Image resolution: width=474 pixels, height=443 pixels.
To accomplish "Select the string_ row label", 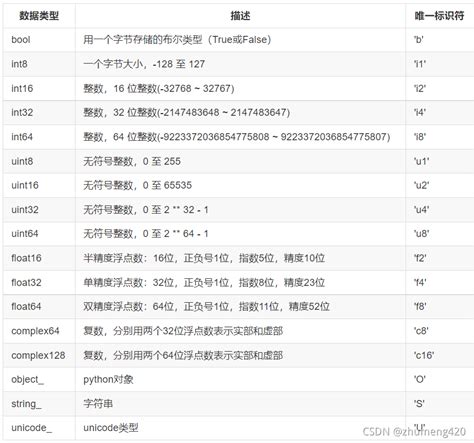I will [x=26, y=404].
